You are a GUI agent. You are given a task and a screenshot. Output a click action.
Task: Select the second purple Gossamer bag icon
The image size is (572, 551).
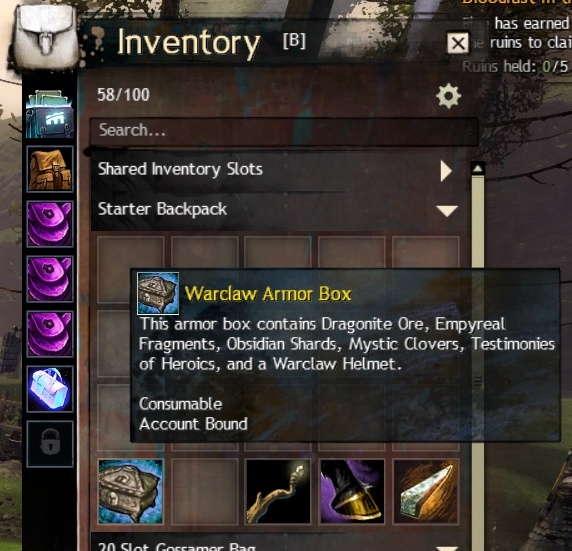click(50, 279)
